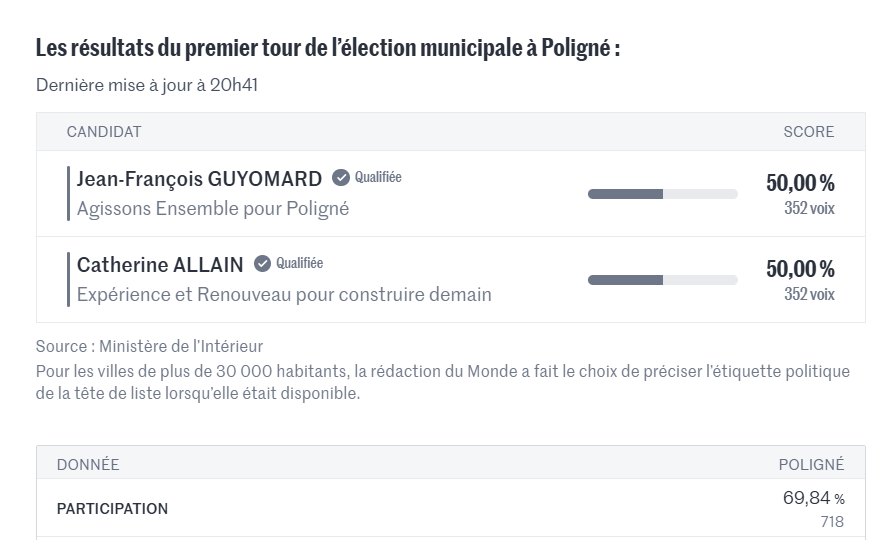
Task: Click the SCORE column header
Action: 808,132
